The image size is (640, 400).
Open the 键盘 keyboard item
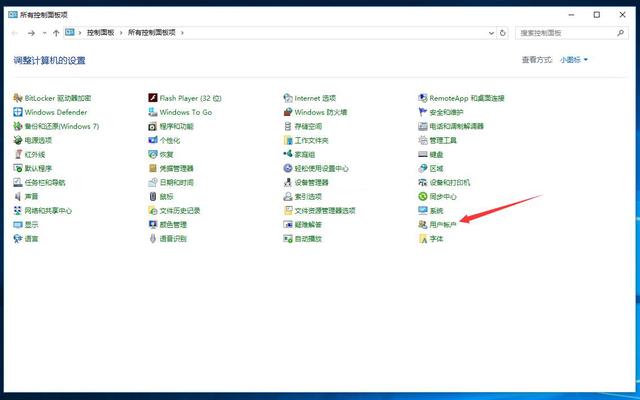coord(431,154)
